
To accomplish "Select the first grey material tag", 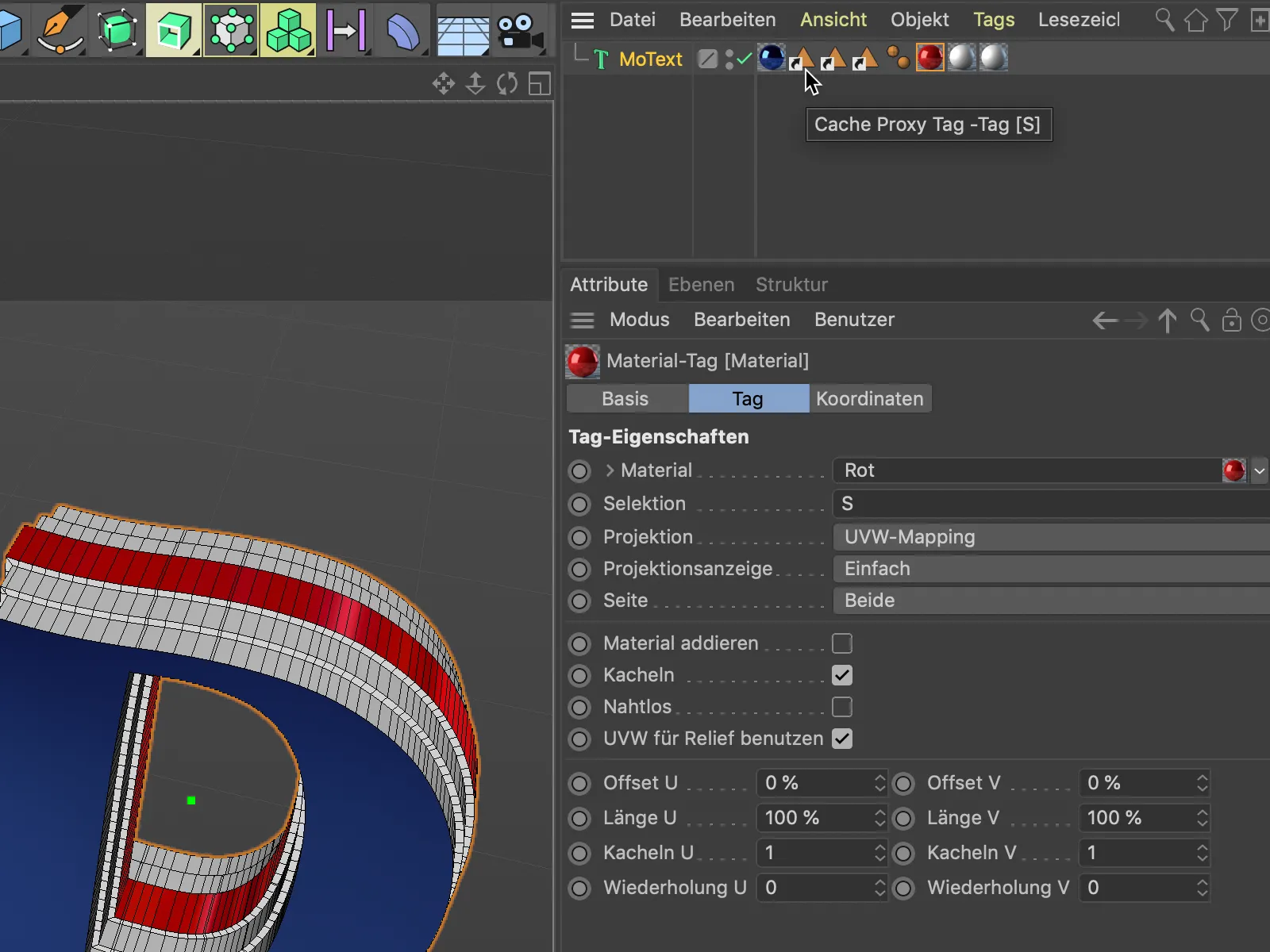I will [x=961, y=57].
